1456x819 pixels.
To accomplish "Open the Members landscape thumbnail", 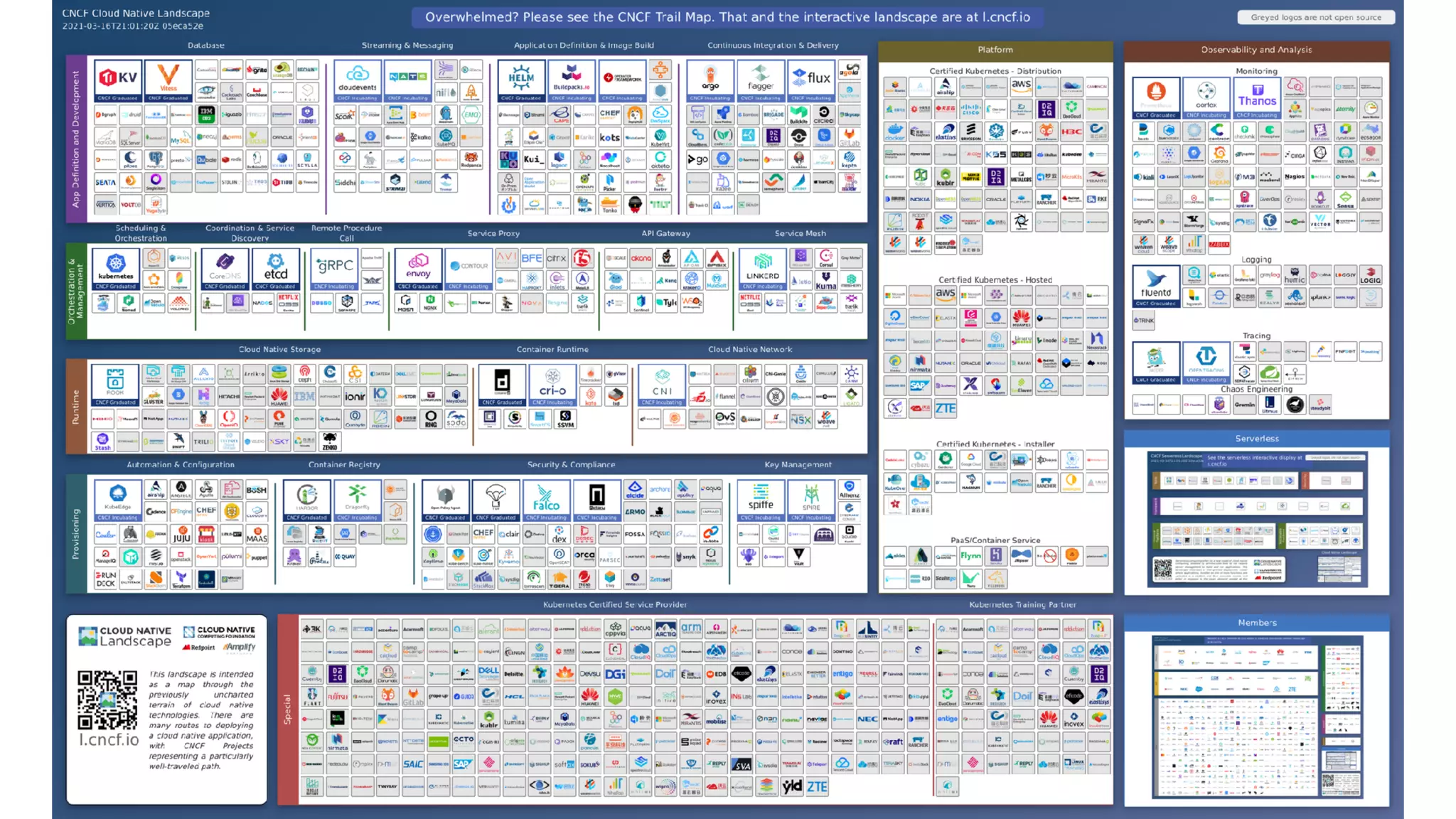I will click(x=1256, y=717).
